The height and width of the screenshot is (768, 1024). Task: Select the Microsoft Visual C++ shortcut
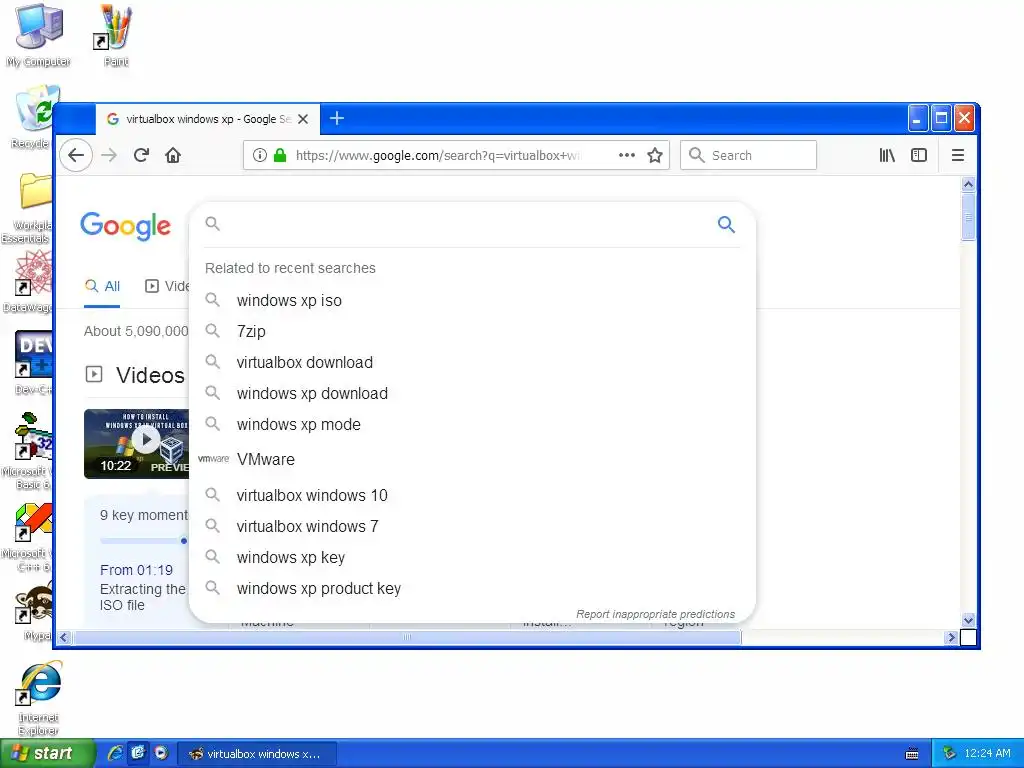(x=27, y=537)
